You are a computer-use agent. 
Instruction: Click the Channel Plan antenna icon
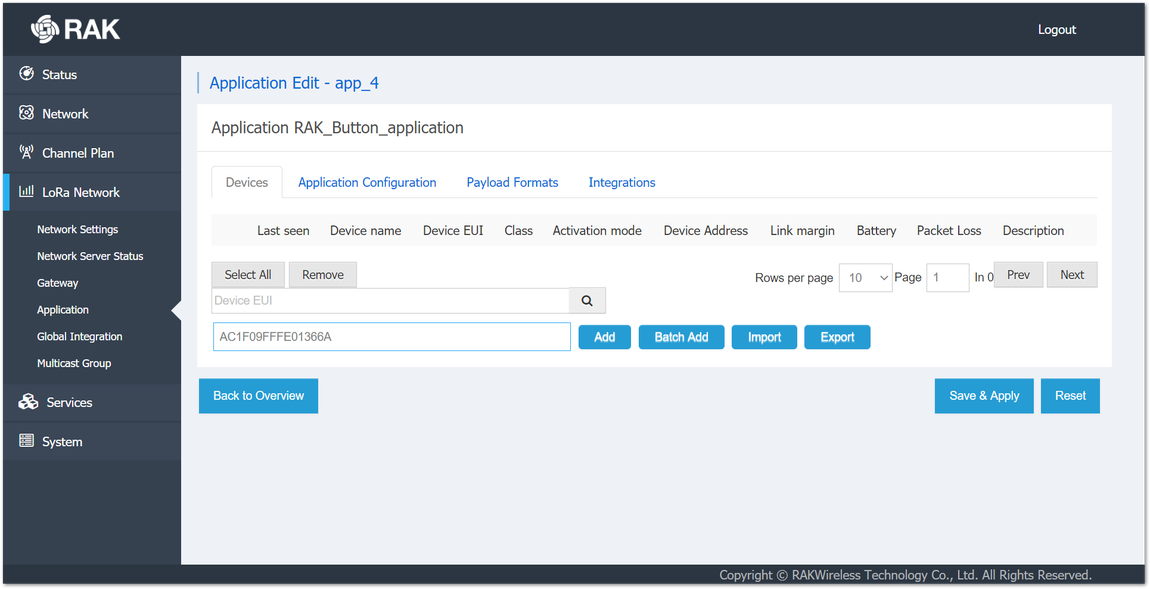[x=26, y=153]
